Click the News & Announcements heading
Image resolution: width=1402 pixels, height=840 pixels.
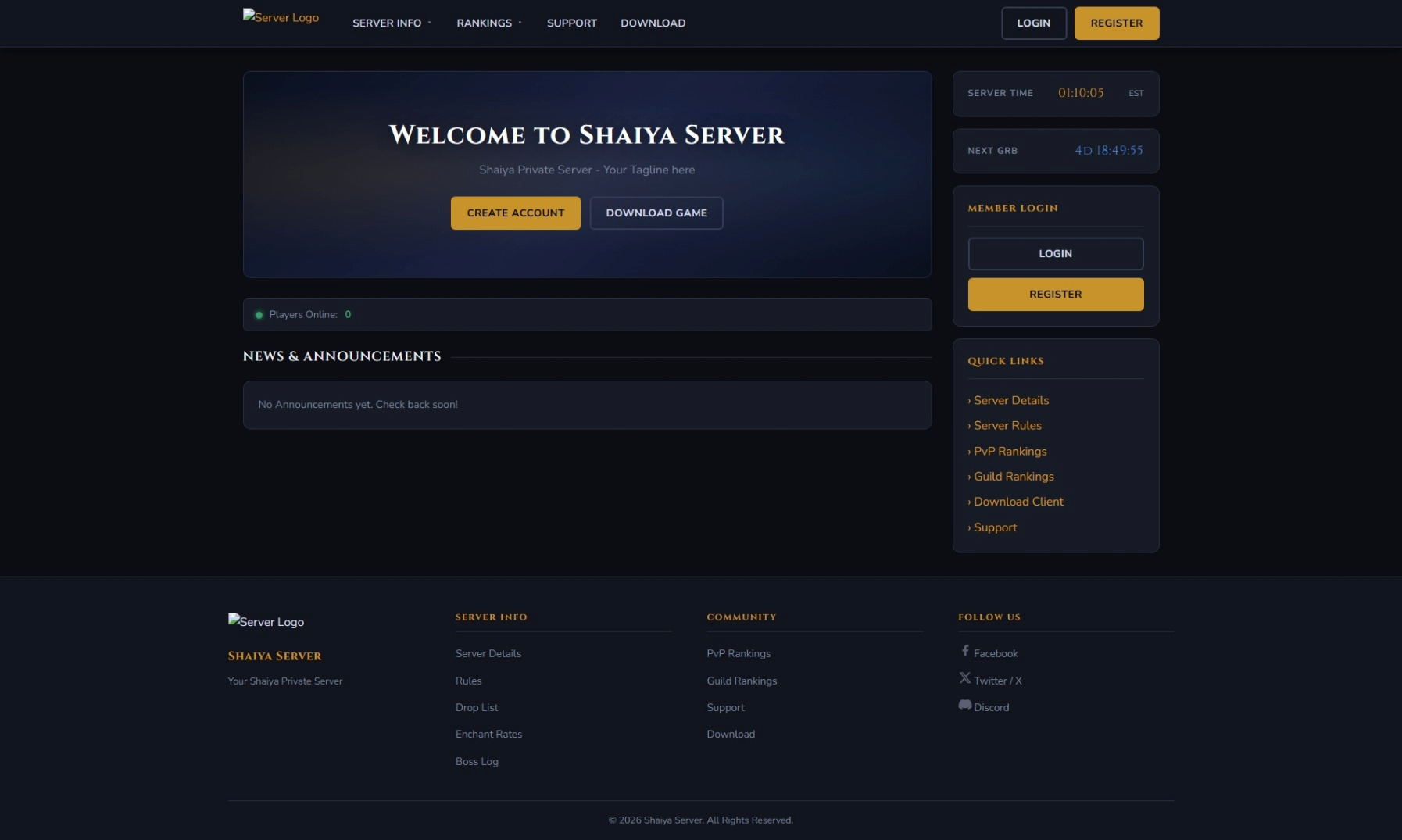click(342, 356)
